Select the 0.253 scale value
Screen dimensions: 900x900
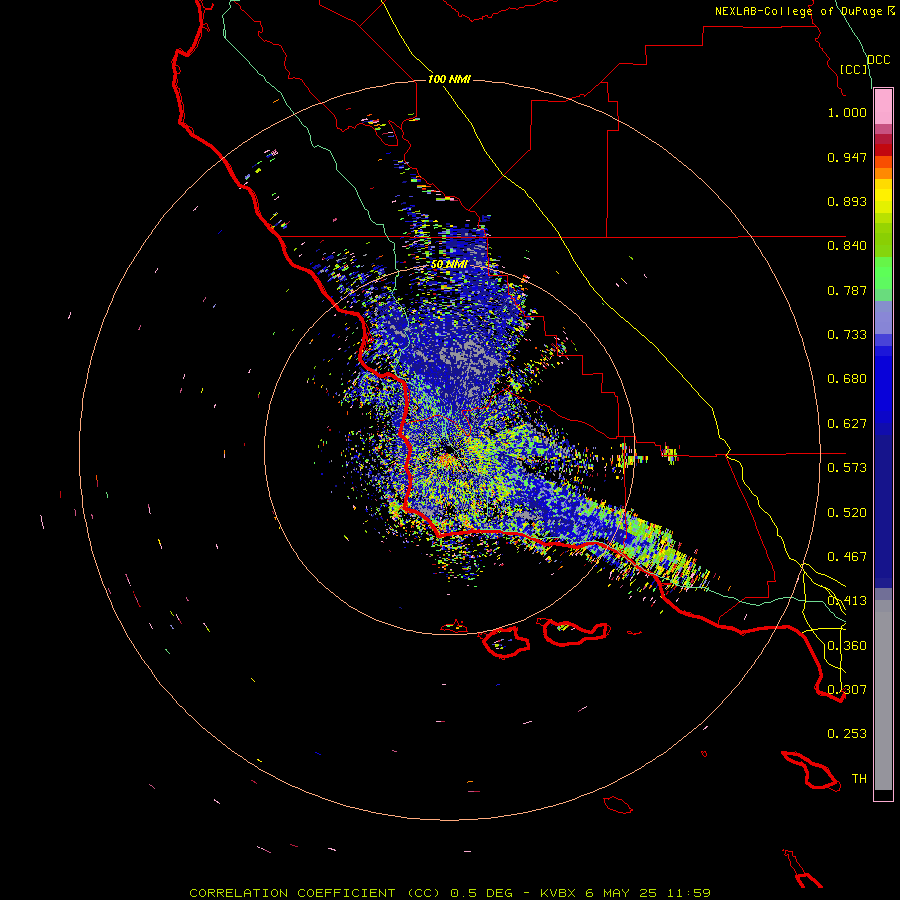tap(847, 734)
